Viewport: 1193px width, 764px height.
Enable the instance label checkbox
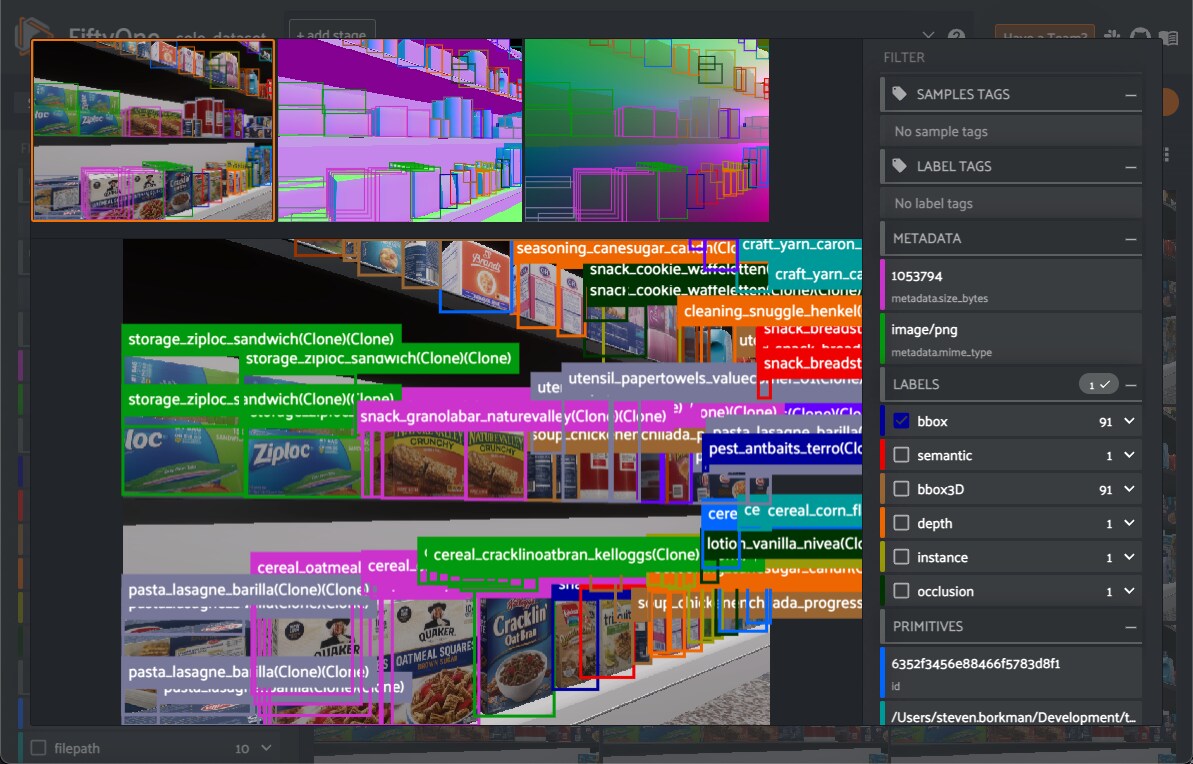tap(902, 557)
